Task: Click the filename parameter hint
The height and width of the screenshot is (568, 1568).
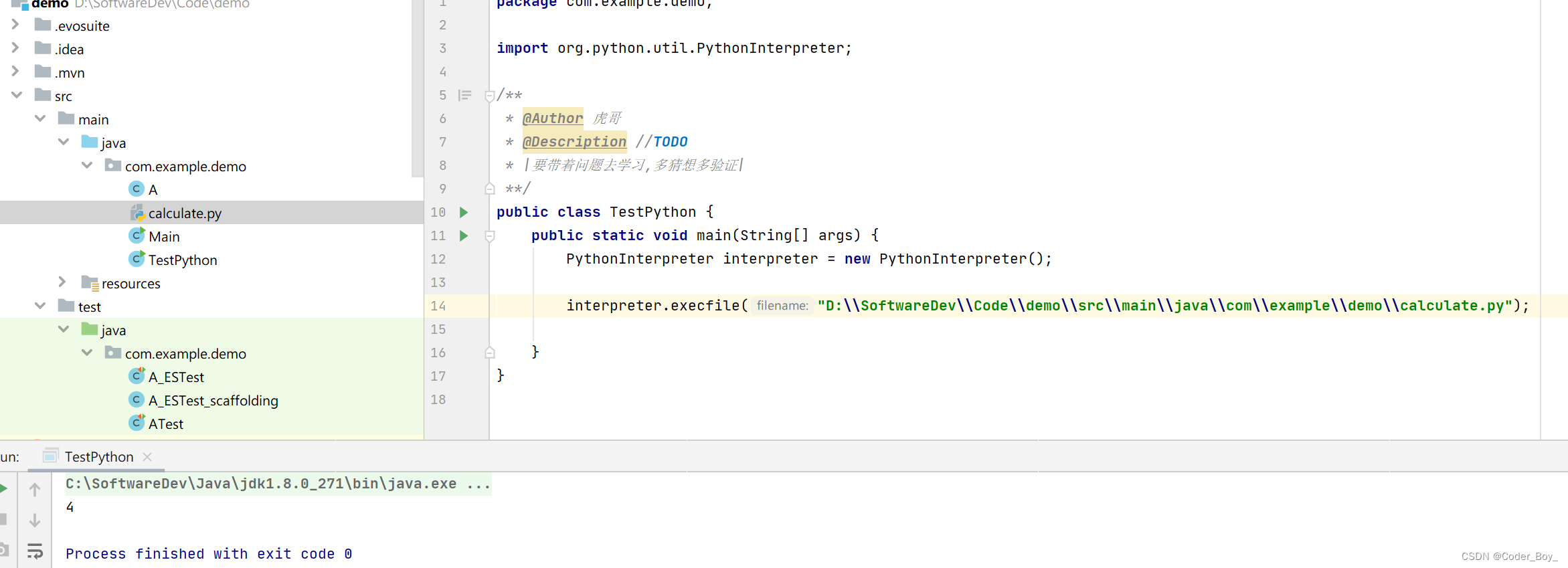Action: (x=782, y=306)
